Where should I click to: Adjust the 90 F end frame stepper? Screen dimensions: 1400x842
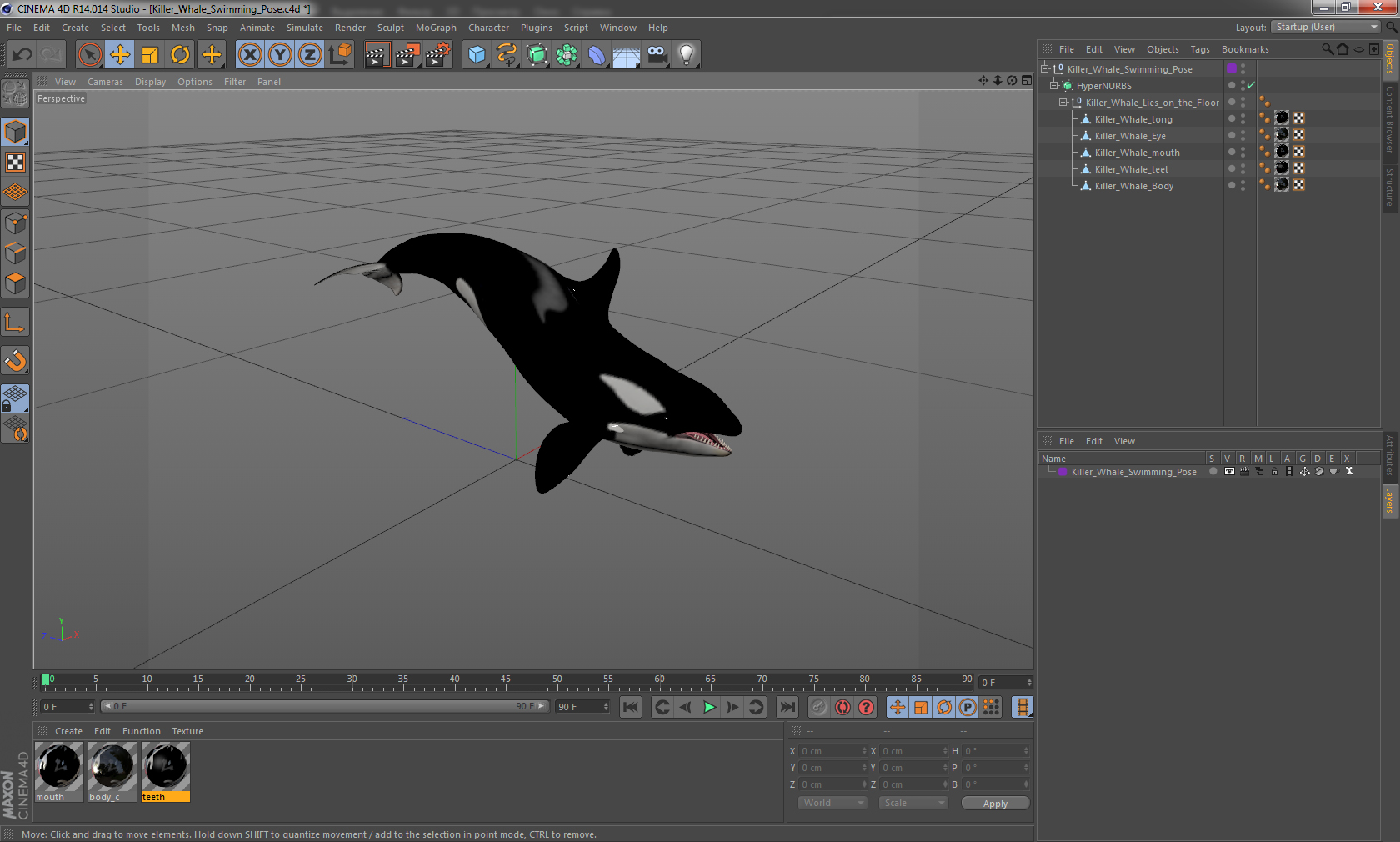coord(606,706)
